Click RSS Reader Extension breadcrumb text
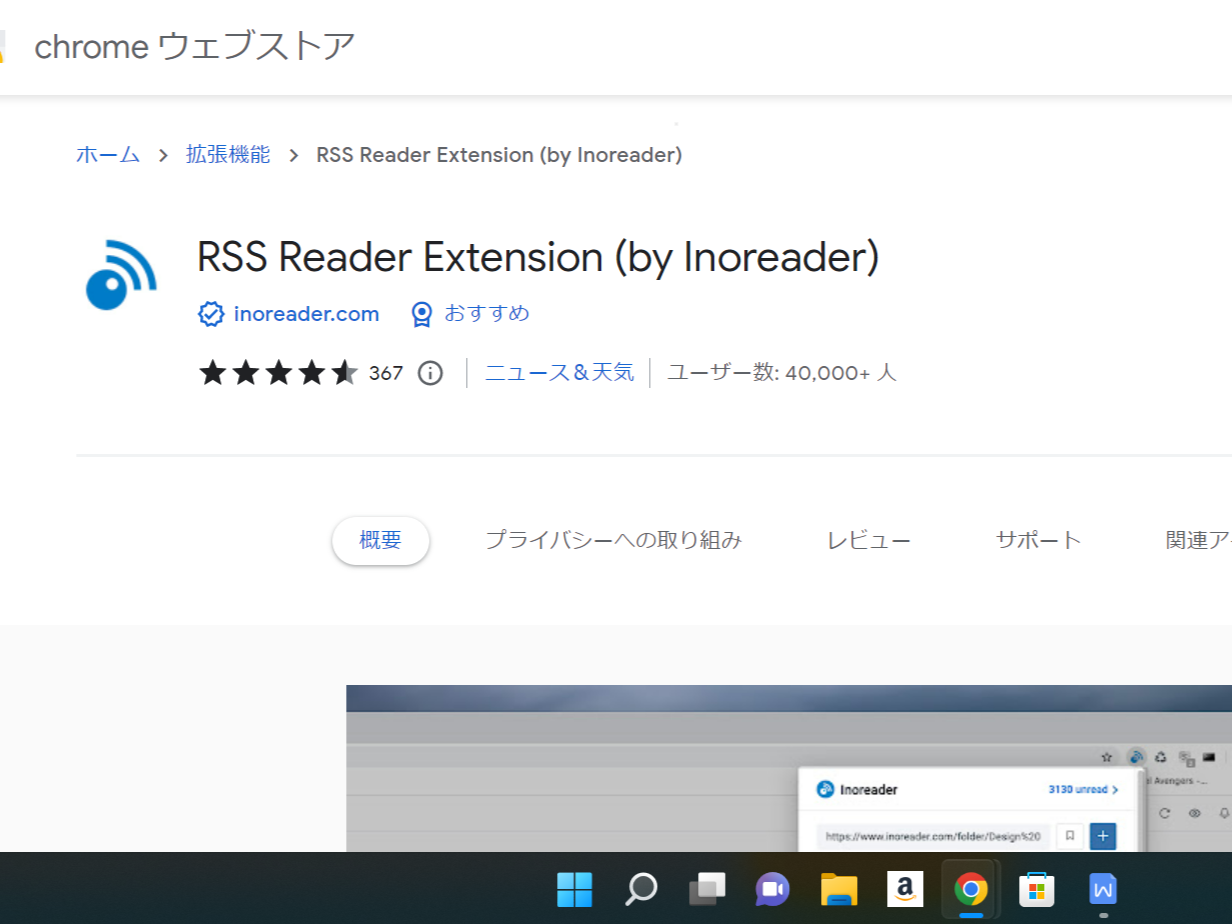Image resolution: width=1232 pixels, height=924 pixels. 499,155
